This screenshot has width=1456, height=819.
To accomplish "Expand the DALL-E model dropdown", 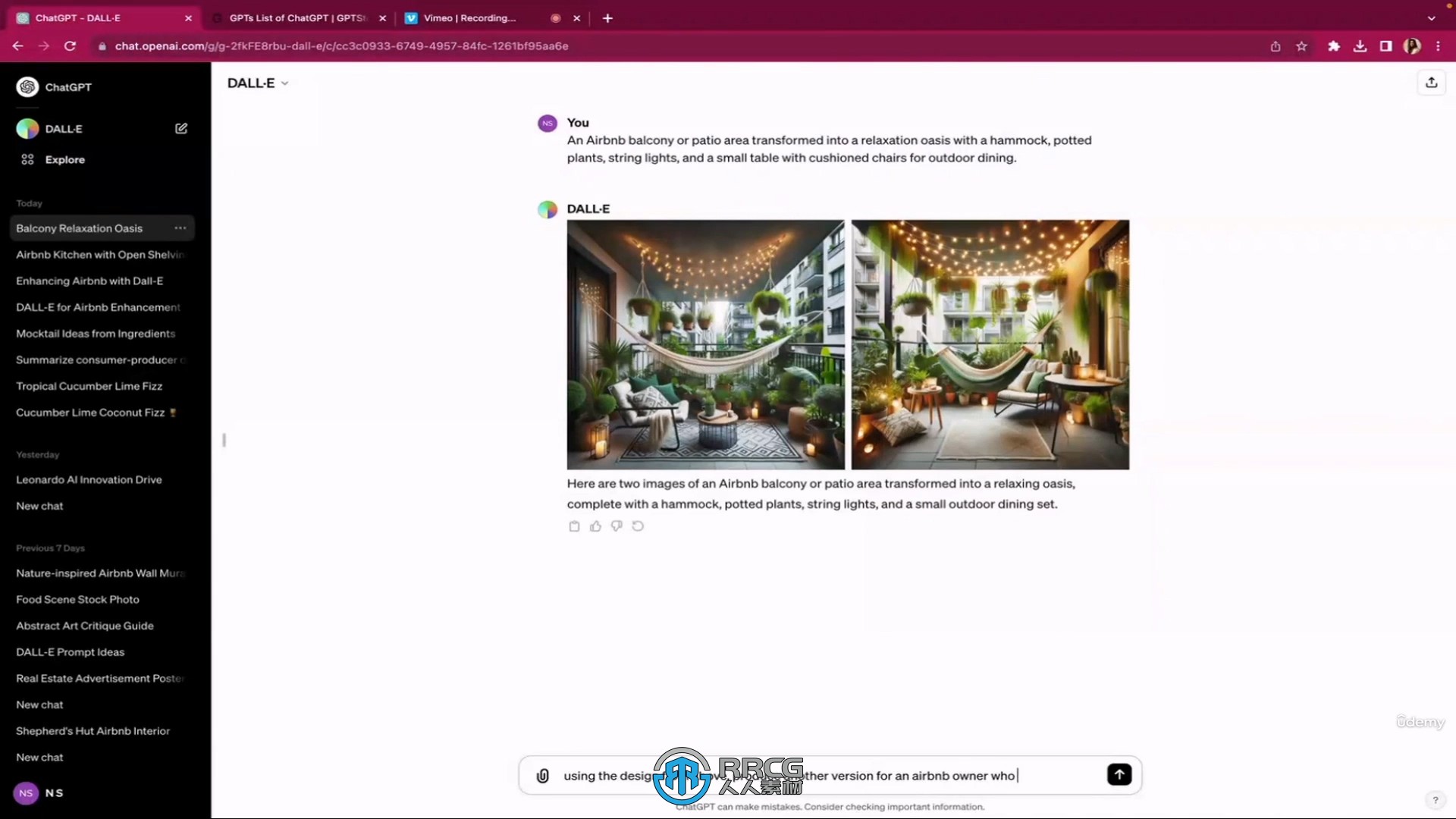I will point(285,83).
